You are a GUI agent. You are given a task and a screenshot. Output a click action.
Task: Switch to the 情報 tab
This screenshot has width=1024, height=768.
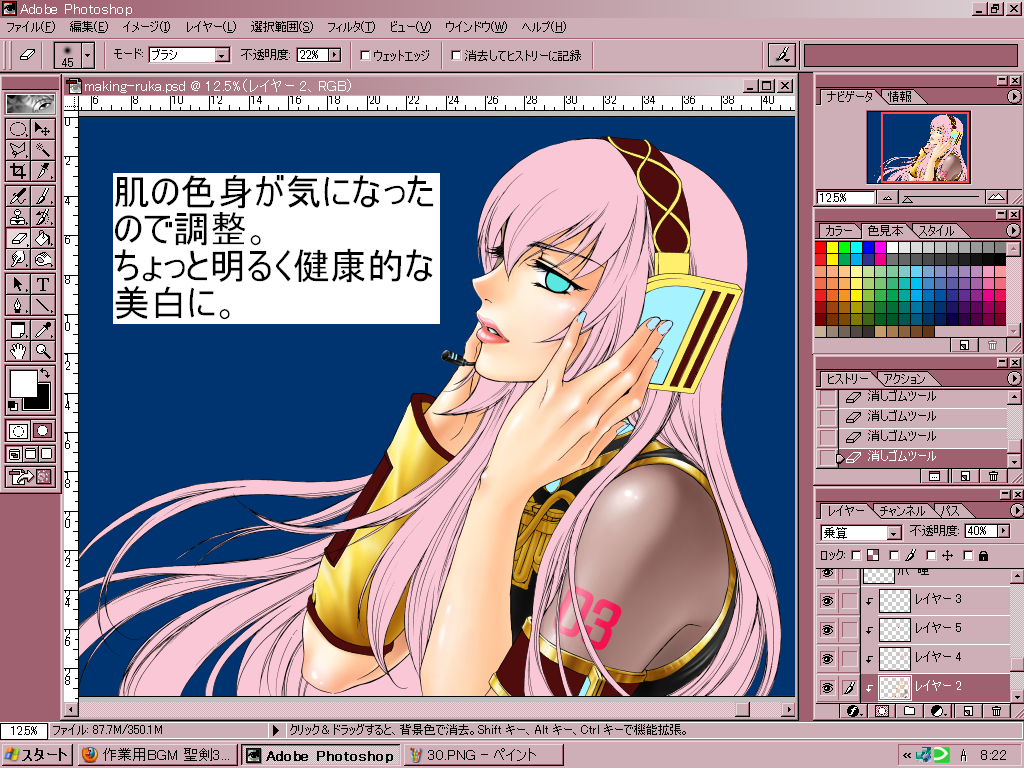click(x=899, y=97)
